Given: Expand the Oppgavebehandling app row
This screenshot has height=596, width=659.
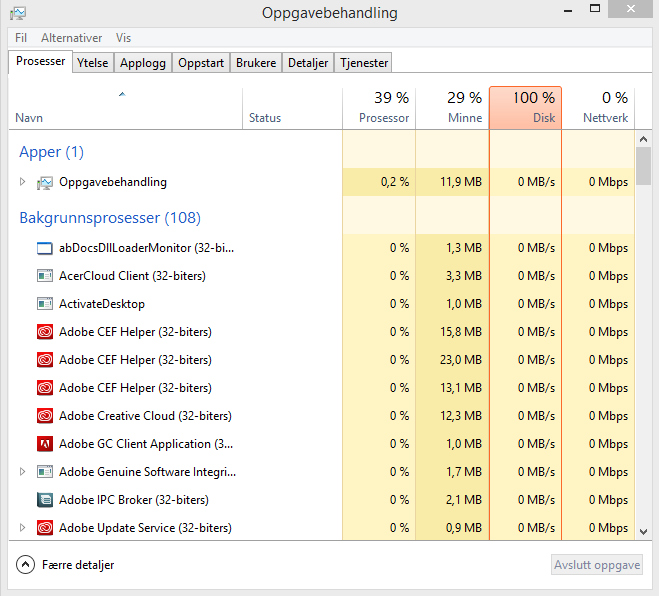Looking at the screenshot, I should click(23, 182).
